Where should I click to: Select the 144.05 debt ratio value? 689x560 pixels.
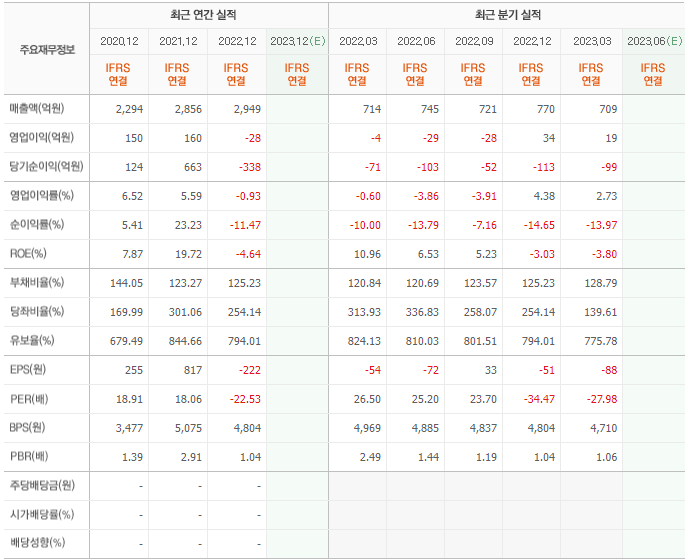pos(126,283)
